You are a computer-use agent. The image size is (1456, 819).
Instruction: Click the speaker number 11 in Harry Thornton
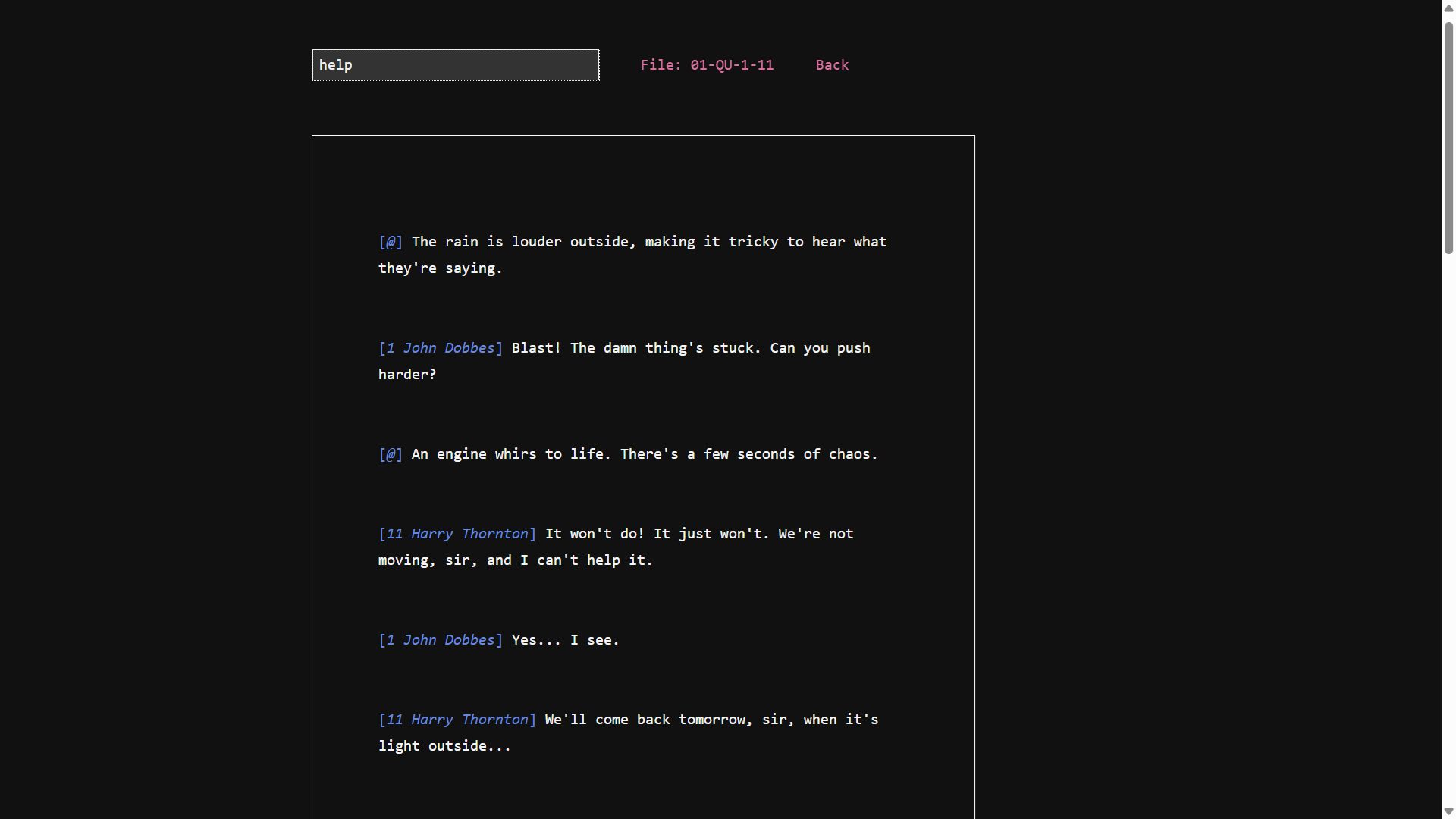396,533
